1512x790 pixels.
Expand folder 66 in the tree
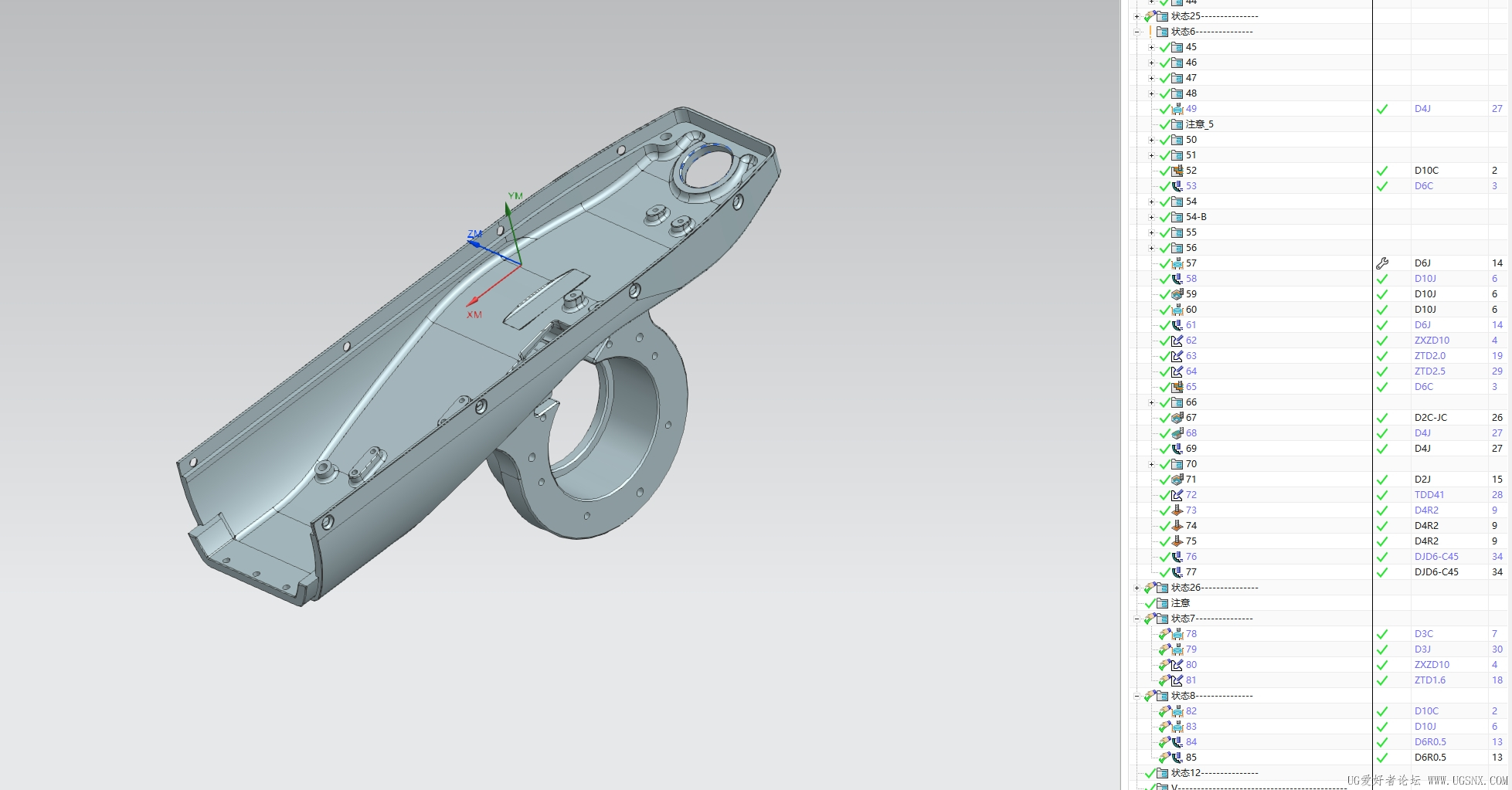pos(1151,402)
